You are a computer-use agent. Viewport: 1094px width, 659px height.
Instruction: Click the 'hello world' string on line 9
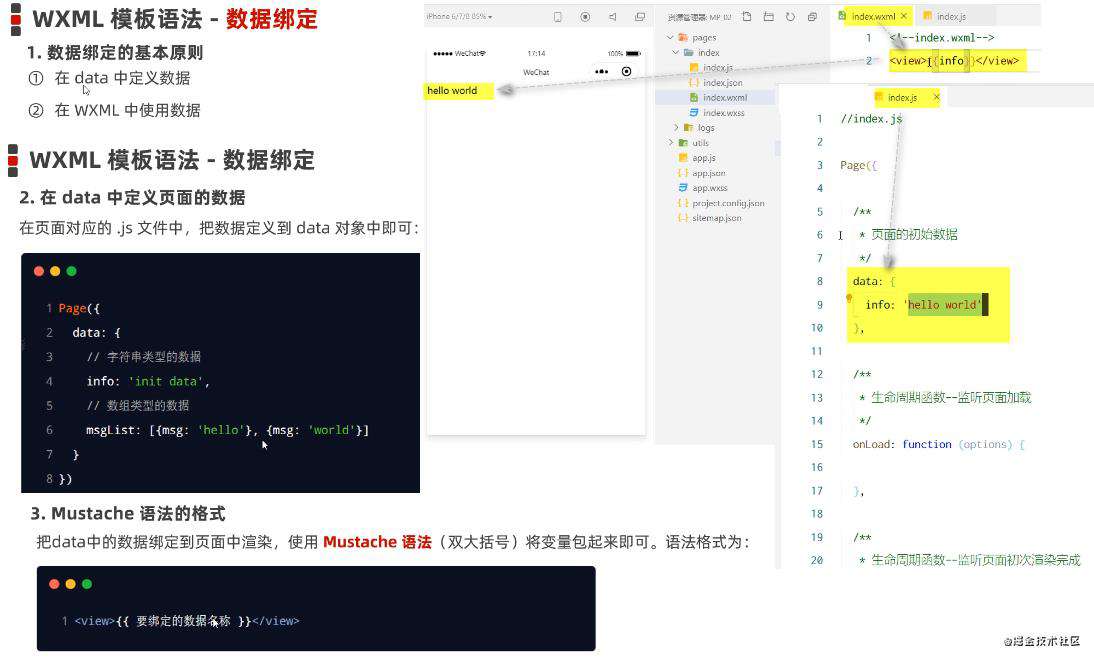[943, 305]
